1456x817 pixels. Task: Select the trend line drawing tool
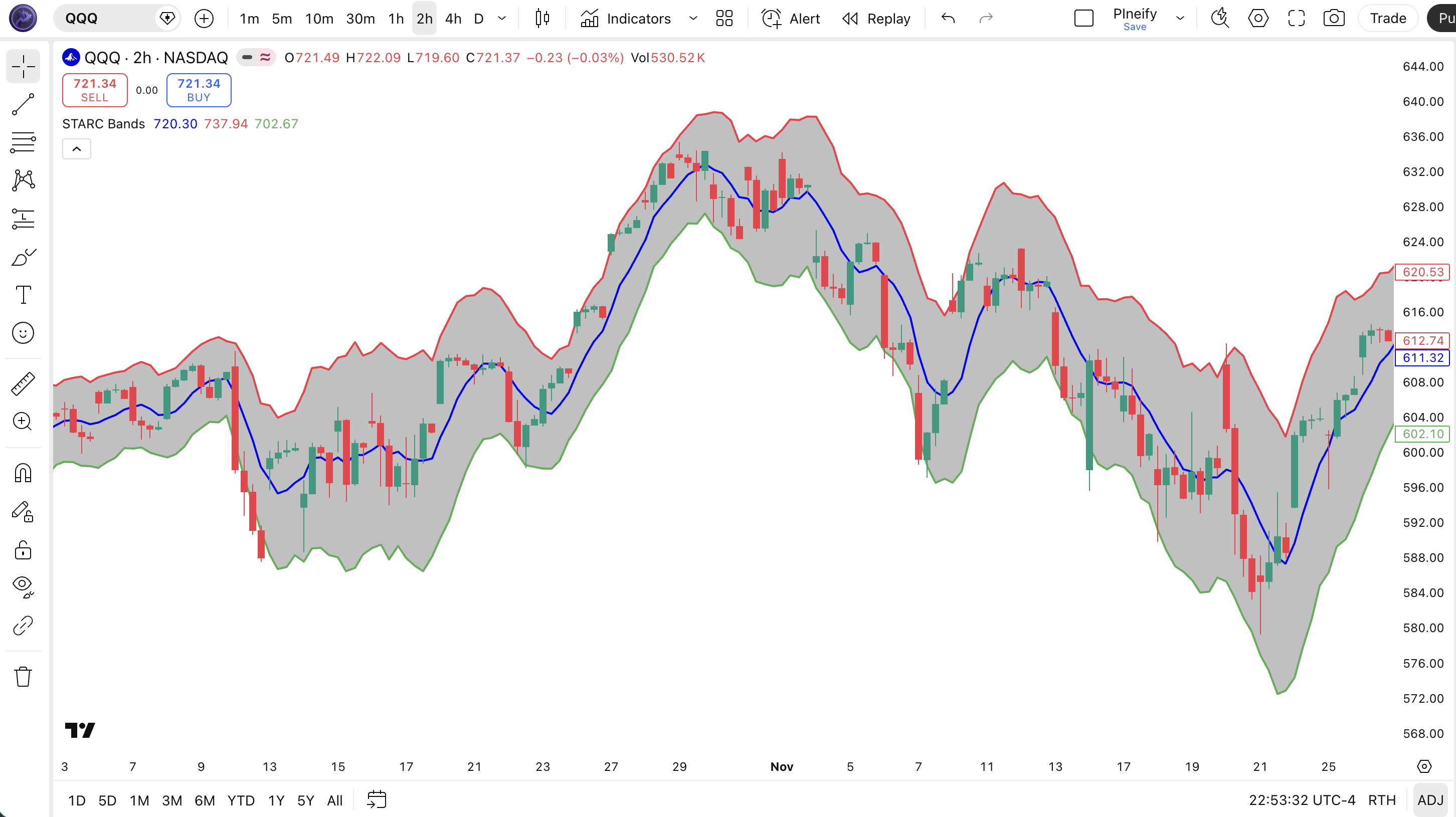pyautogui.click(x=23, y=105)
